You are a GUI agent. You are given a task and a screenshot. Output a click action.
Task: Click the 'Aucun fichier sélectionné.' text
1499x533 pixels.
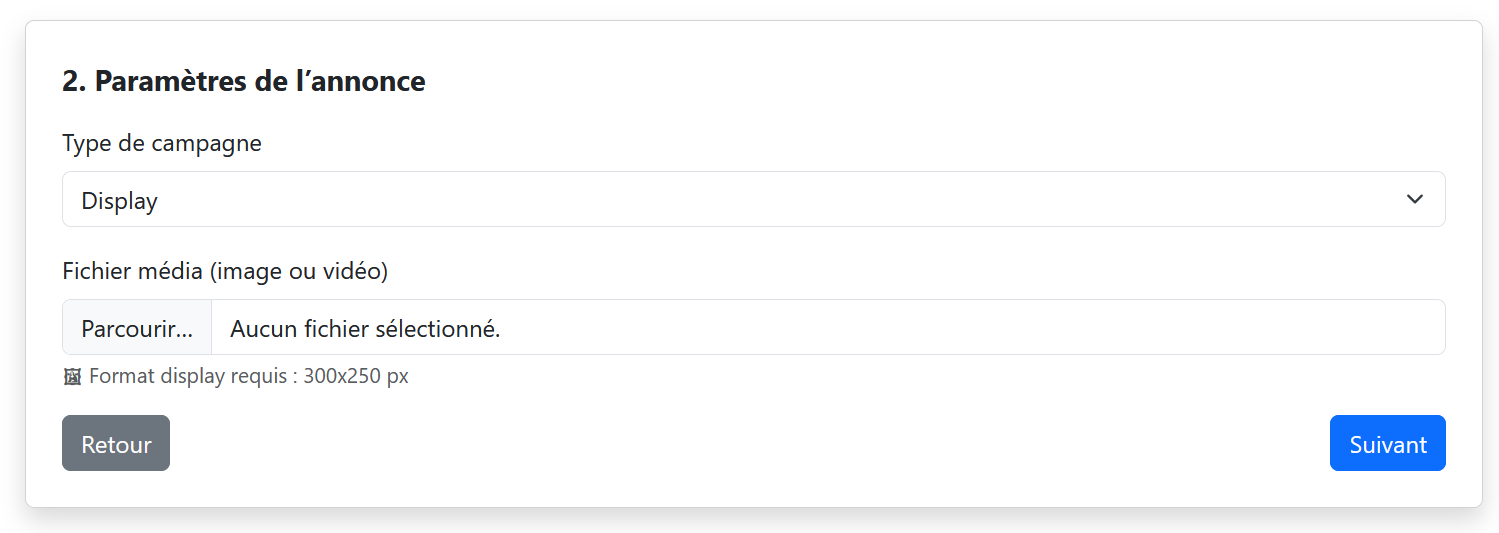(365, 328)
